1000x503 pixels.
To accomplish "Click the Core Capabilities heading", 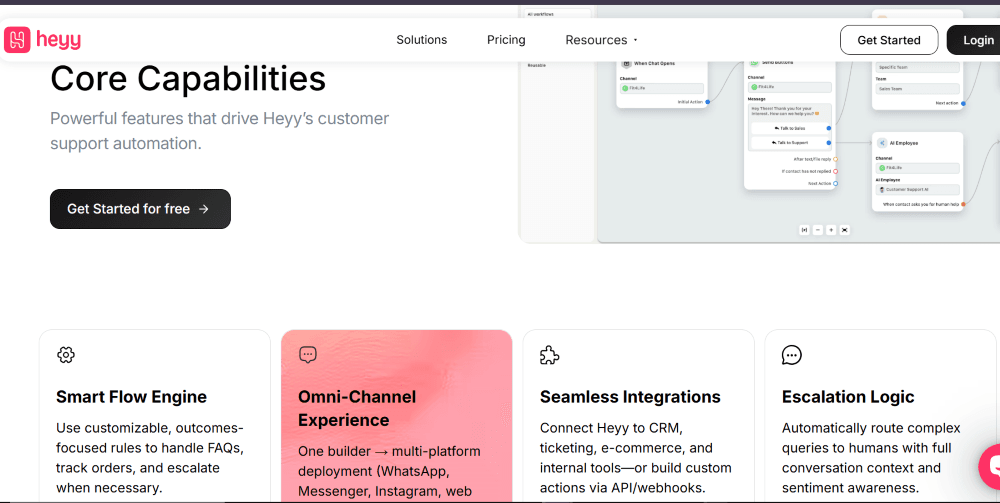I will point(188,79).
